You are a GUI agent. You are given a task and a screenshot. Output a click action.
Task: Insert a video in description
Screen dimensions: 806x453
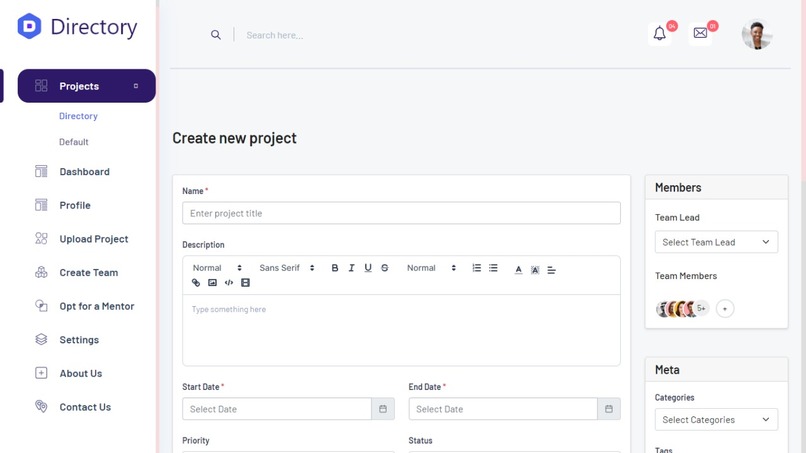pos(245,282)
